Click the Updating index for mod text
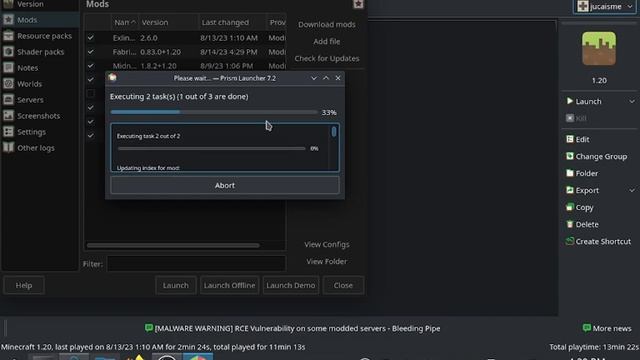640x360 pixels. (x=148, y=168)
